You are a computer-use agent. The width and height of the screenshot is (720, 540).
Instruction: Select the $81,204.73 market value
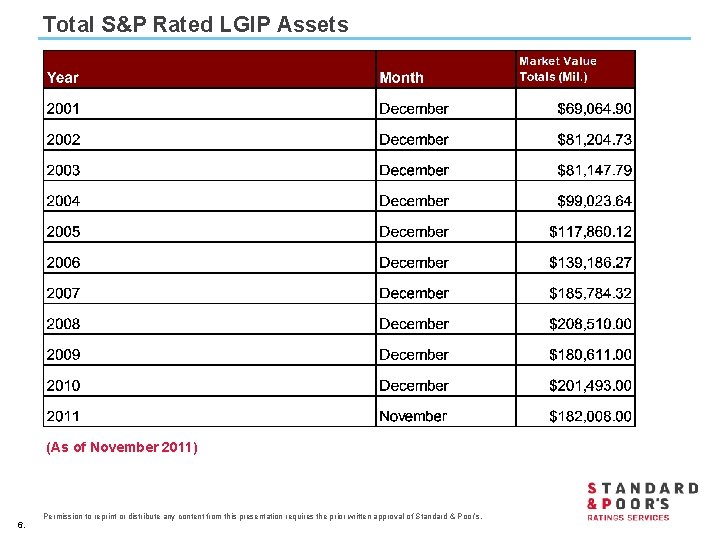(594, 140)
